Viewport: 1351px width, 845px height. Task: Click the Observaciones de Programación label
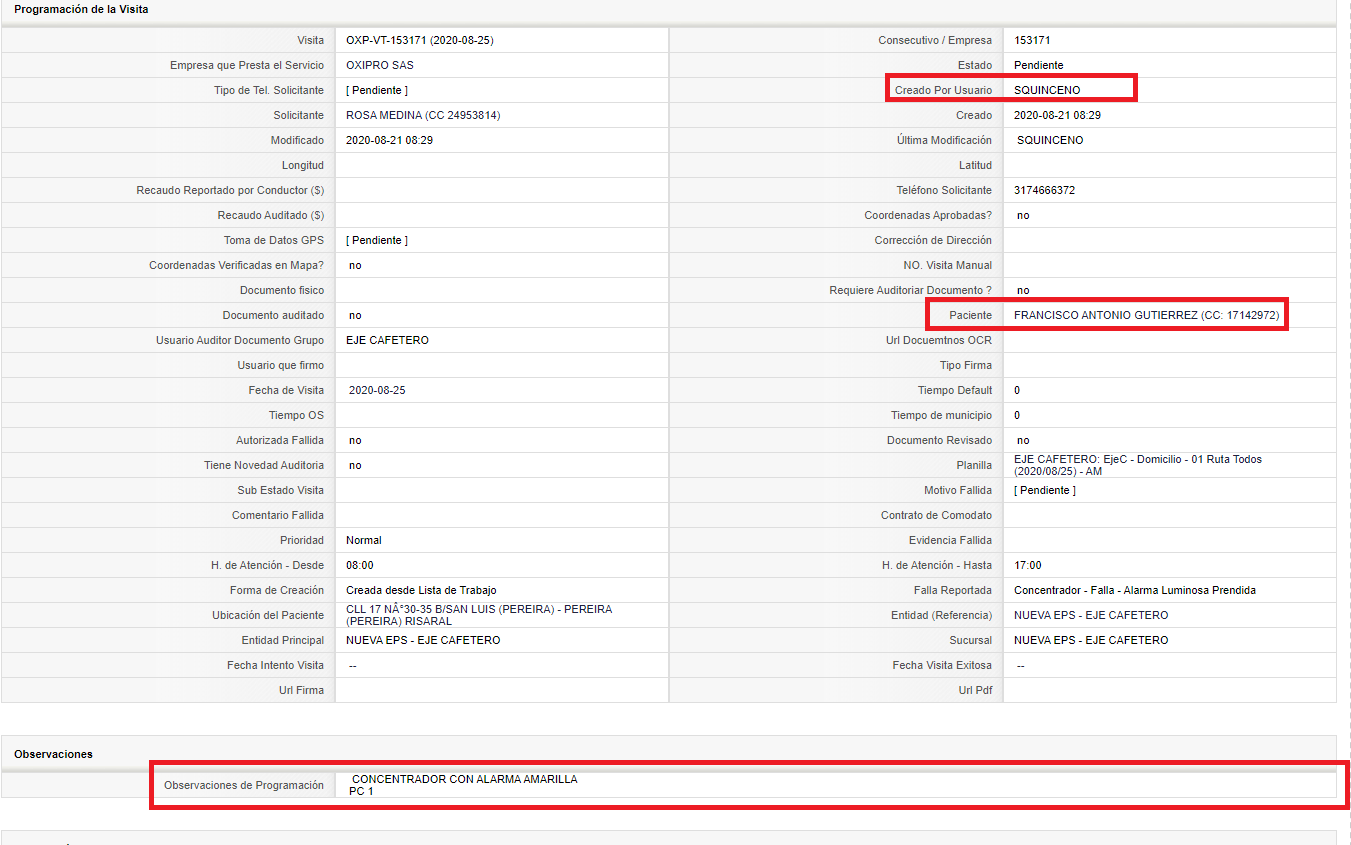244,785
